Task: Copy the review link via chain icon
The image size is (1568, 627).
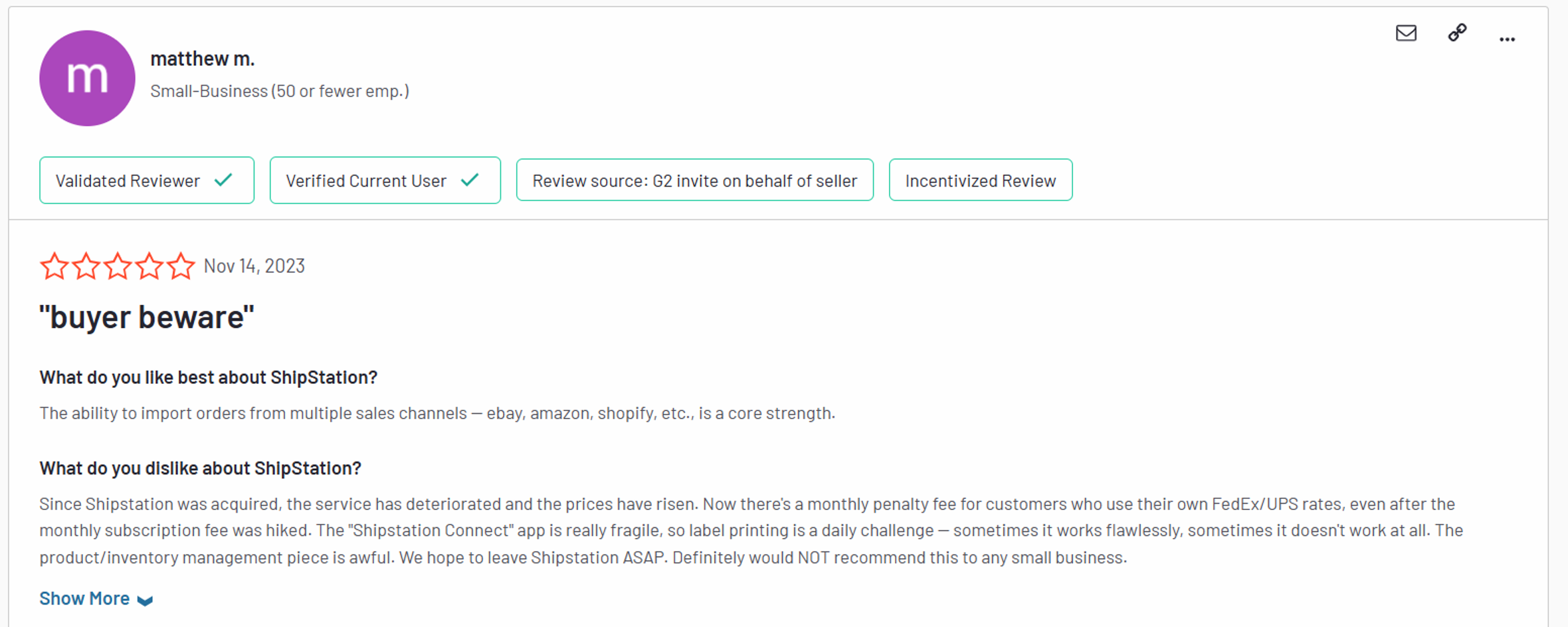Action: (1457, 33)
